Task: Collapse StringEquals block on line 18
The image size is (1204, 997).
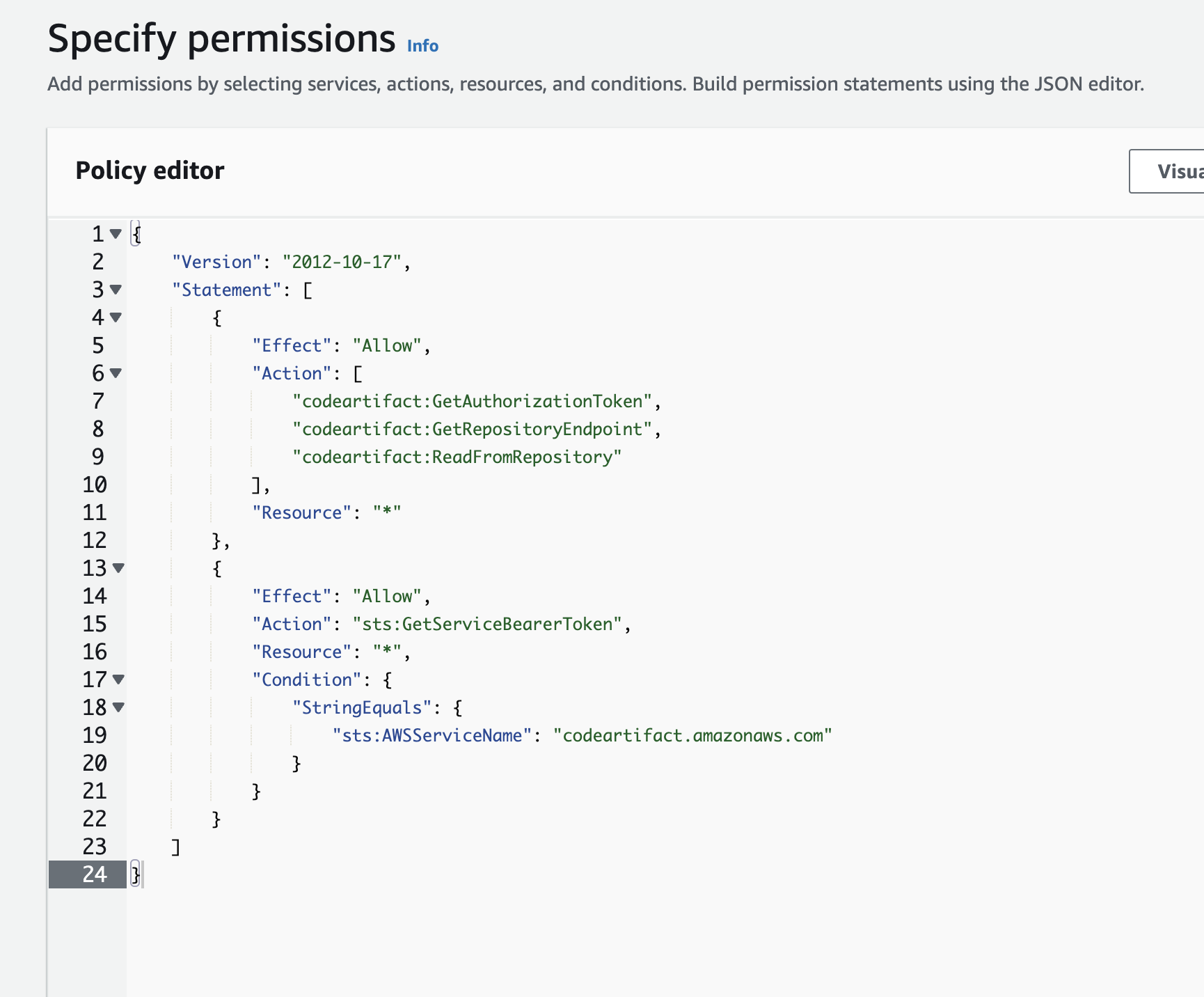Action: tap(118, 707)
